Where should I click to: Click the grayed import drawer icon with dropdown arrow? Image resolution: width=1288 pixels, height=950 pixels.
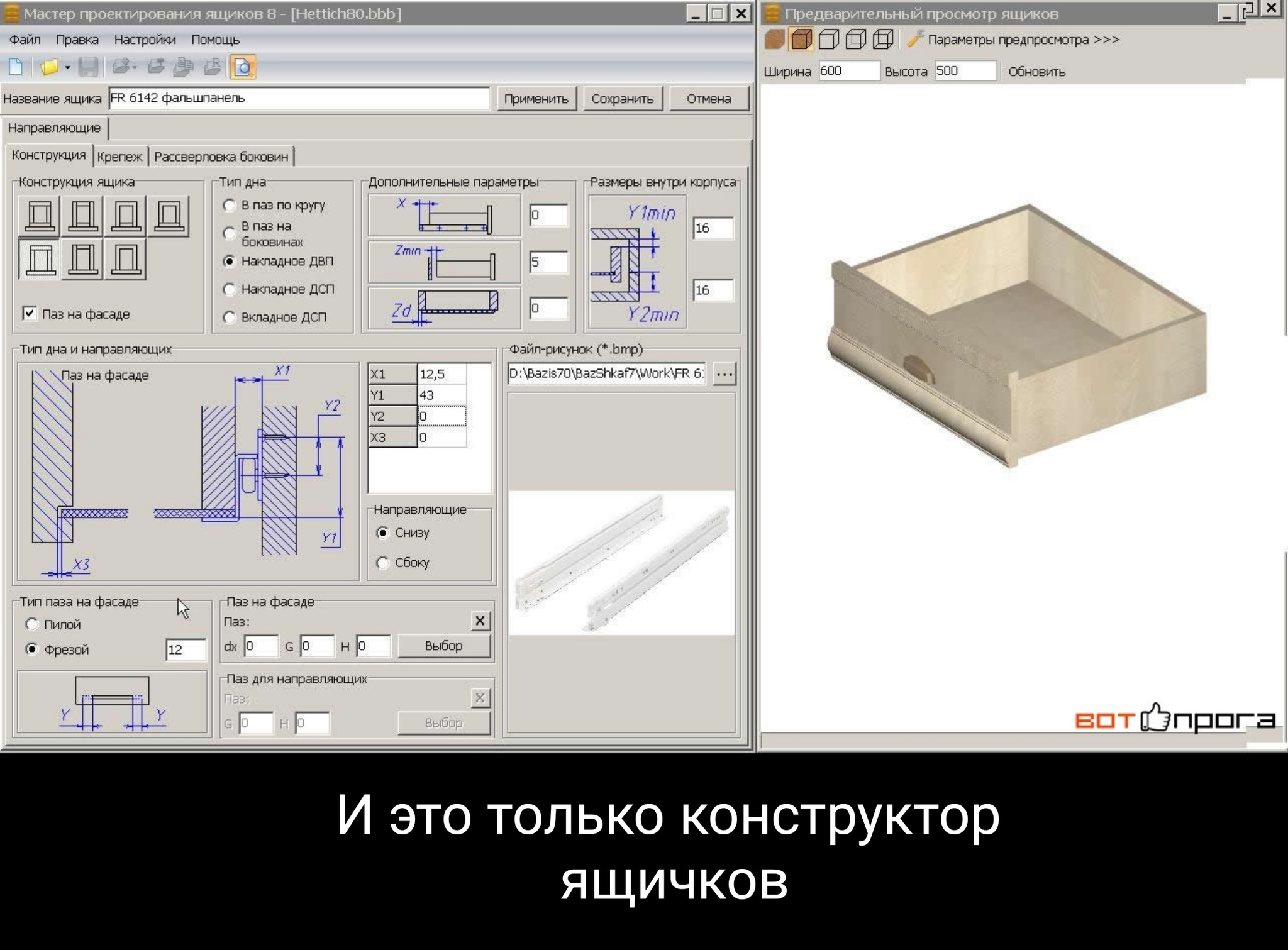(x=124, y=67)
